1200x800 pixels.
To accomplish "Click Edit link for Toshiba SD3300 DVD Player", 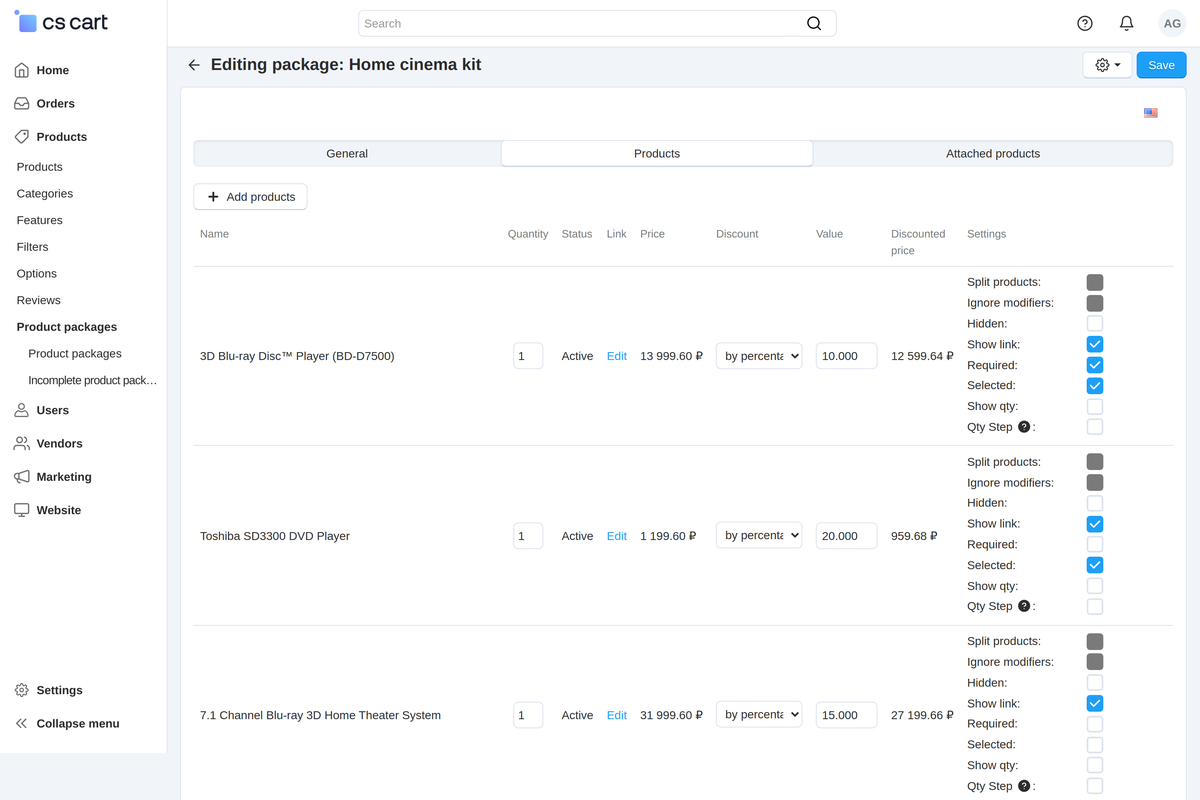I will point(617,536).
